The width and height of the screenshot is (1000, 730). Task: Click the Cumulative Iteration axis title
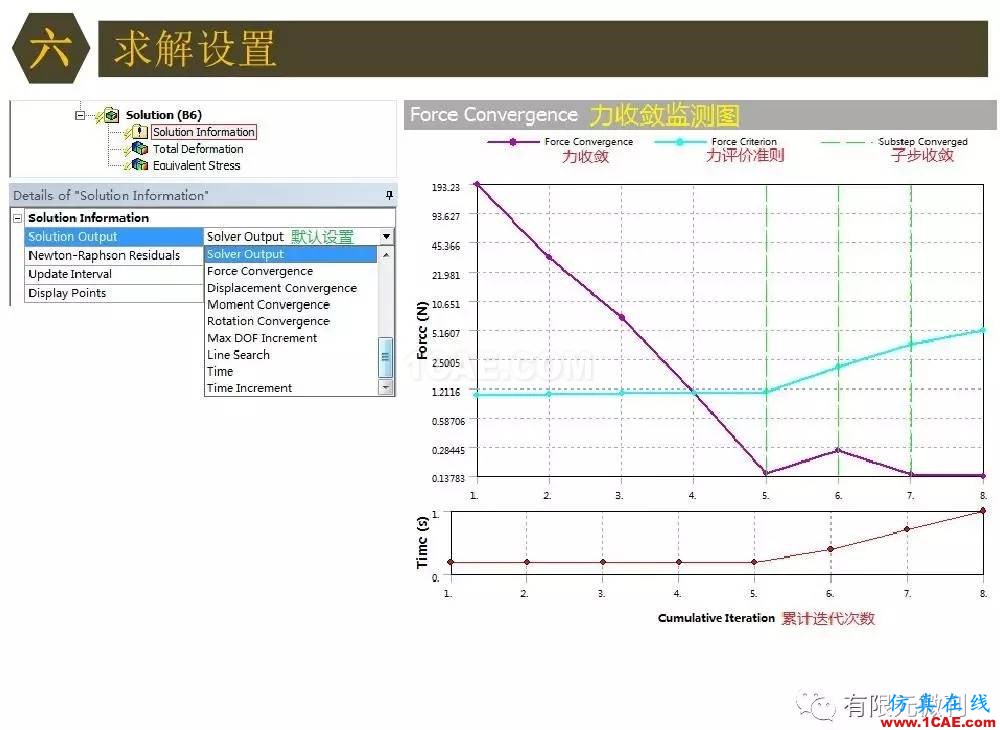pyautogui.click(x=716, y=618)
